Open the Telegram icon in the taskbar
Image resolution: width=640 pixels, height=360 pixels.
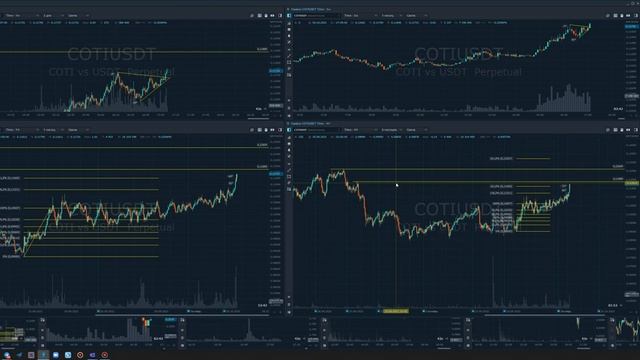tap(19, 355)
